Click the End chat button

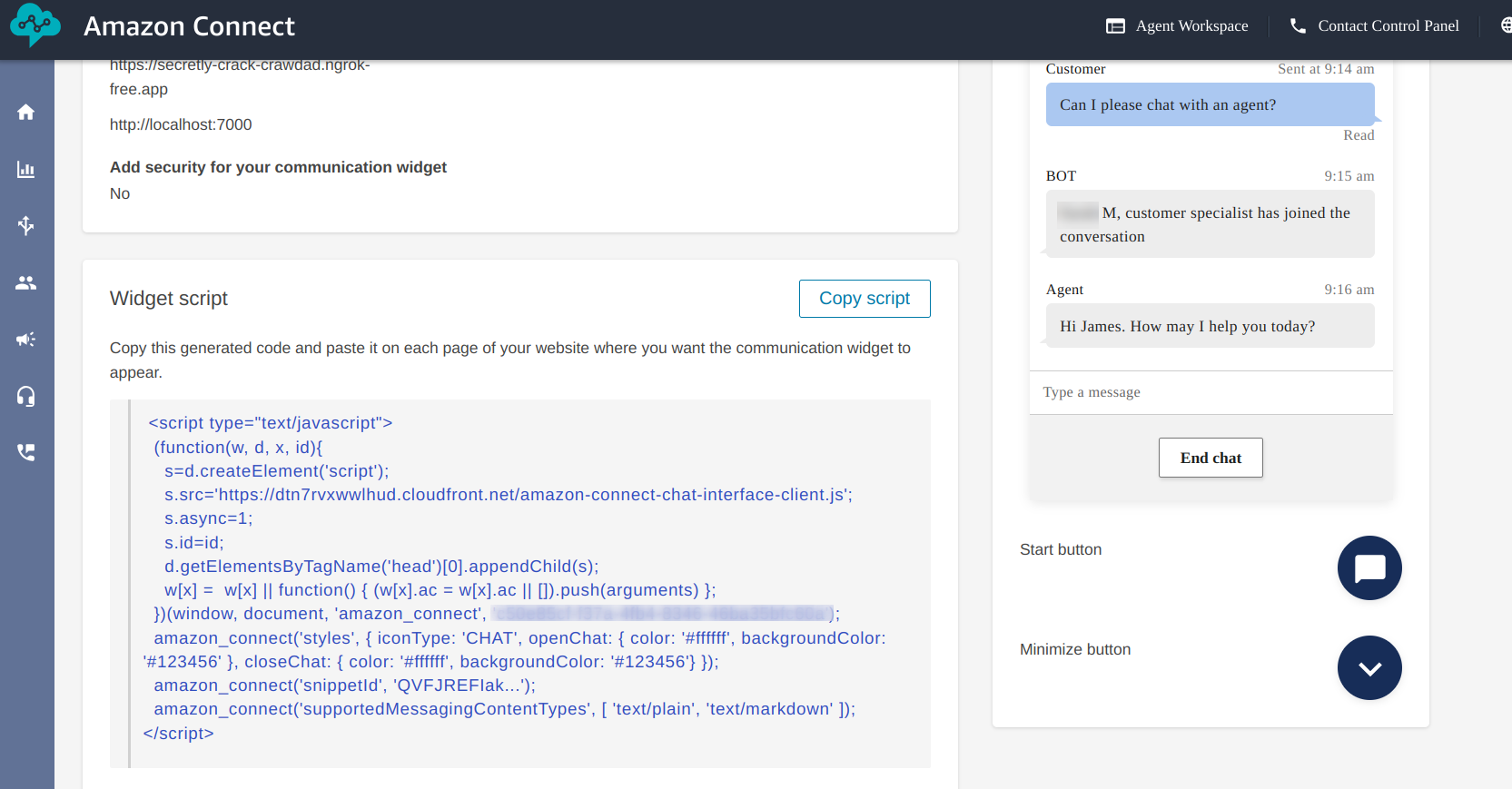[1211, 458]
